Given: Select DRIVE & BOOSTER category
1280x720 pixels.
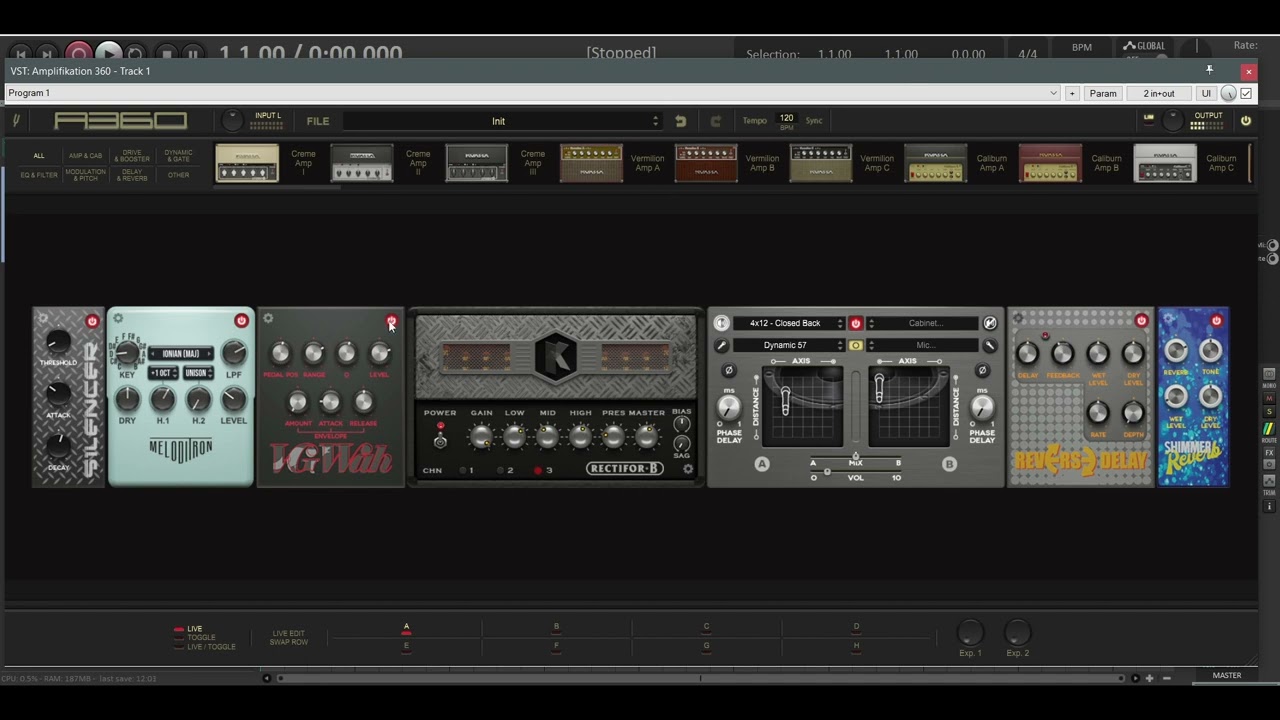Looking at the screenshot, I should point(132,156).
